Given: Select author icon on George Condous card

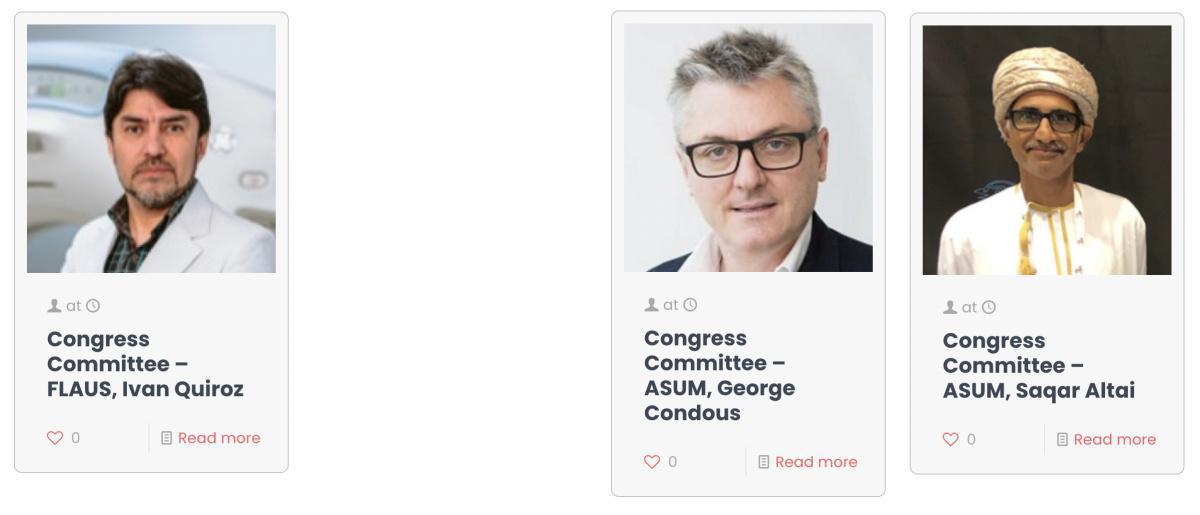Looking at the screenshot, I should click(x=651, y=305).
